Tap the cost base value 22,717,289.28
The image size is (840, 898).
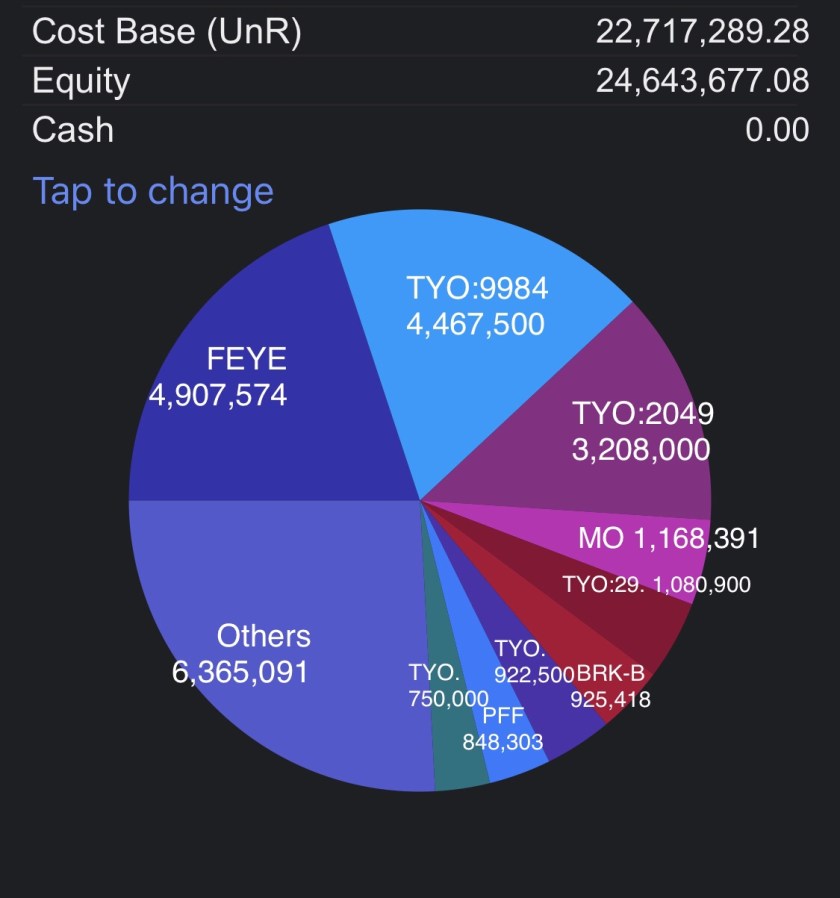coord(702,31)
